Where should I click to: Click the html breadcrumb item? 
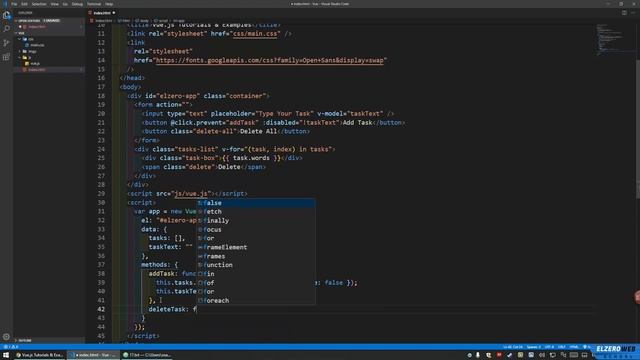pos(124,20)
